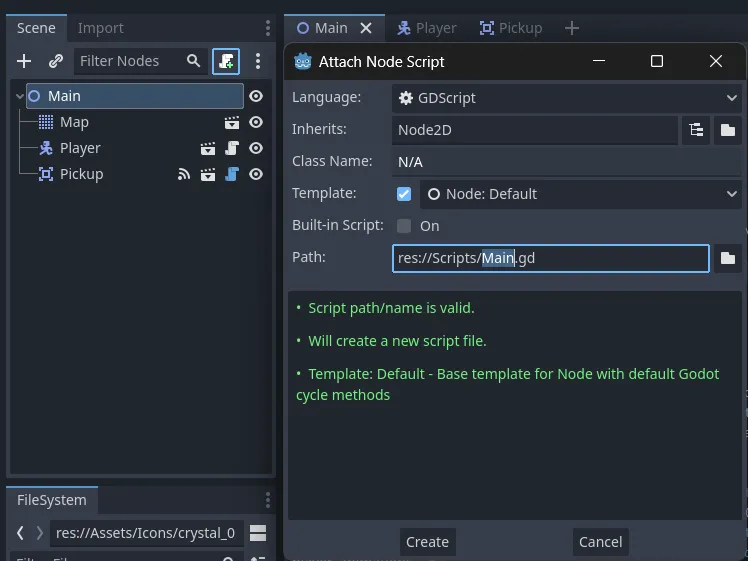This screenshot has height=561, width=748.
Task: Toggle visibility of the Main node
Action: click(x=256, y=96)
